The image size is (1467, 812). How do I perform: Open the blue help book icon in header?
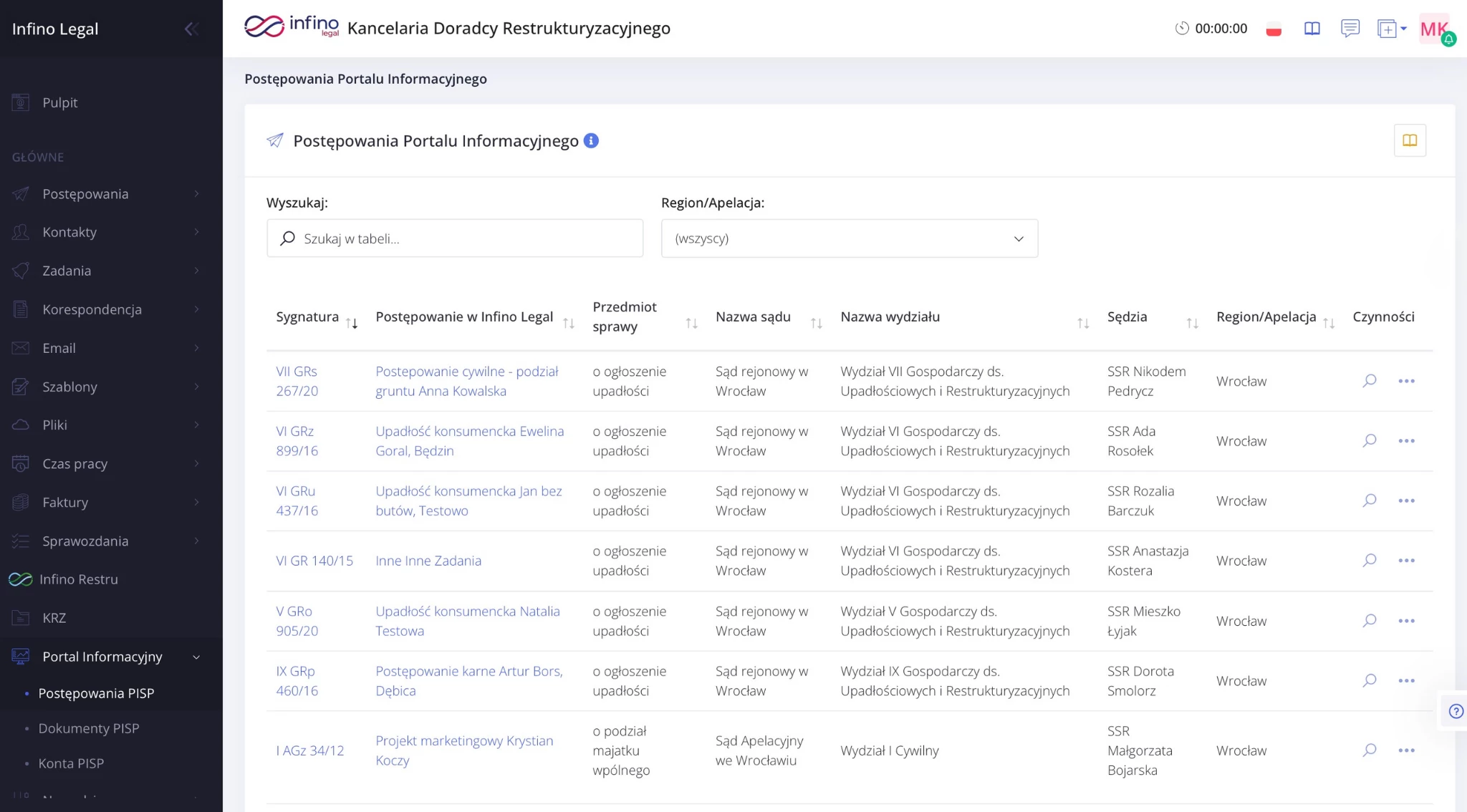tap(1312, 29)
